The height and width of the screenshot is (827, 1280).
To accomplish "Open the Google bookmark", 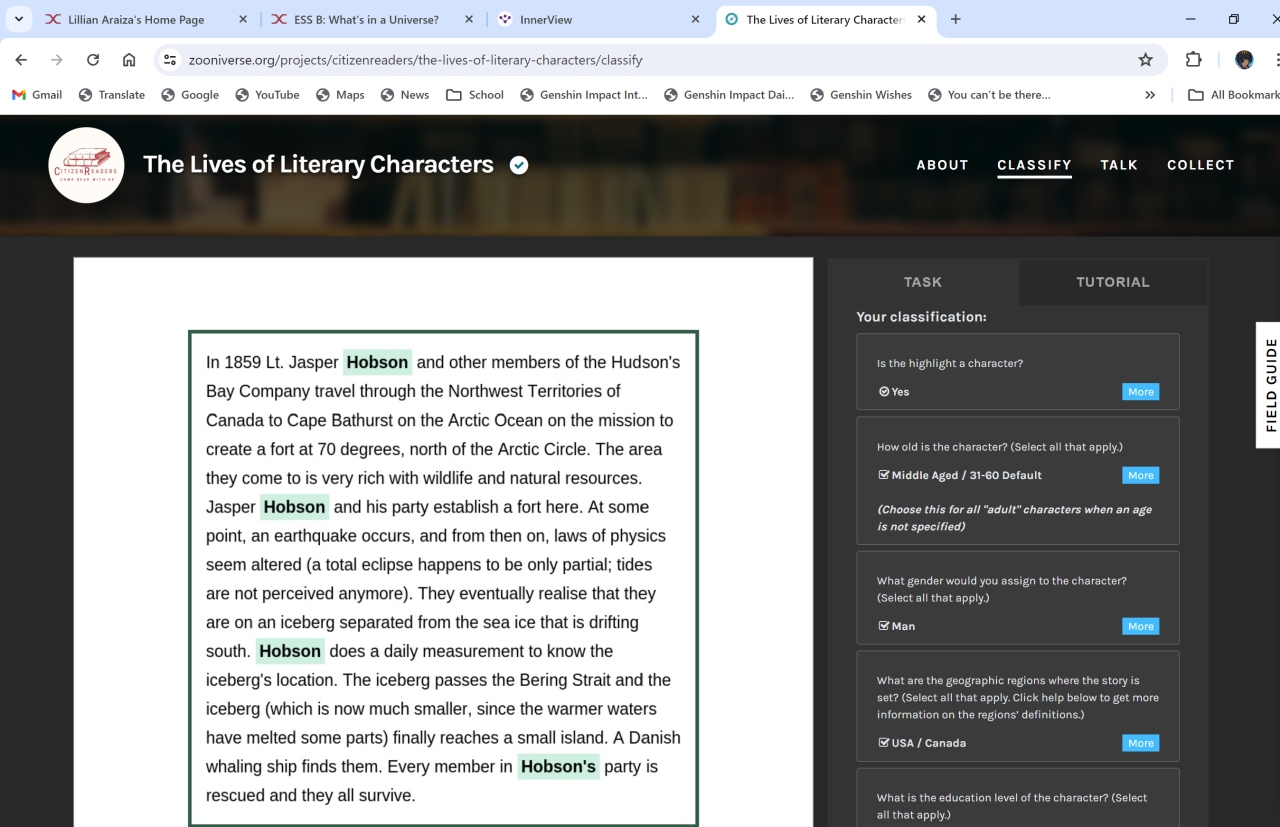I will pyautogui.click(x=190, y=95).
